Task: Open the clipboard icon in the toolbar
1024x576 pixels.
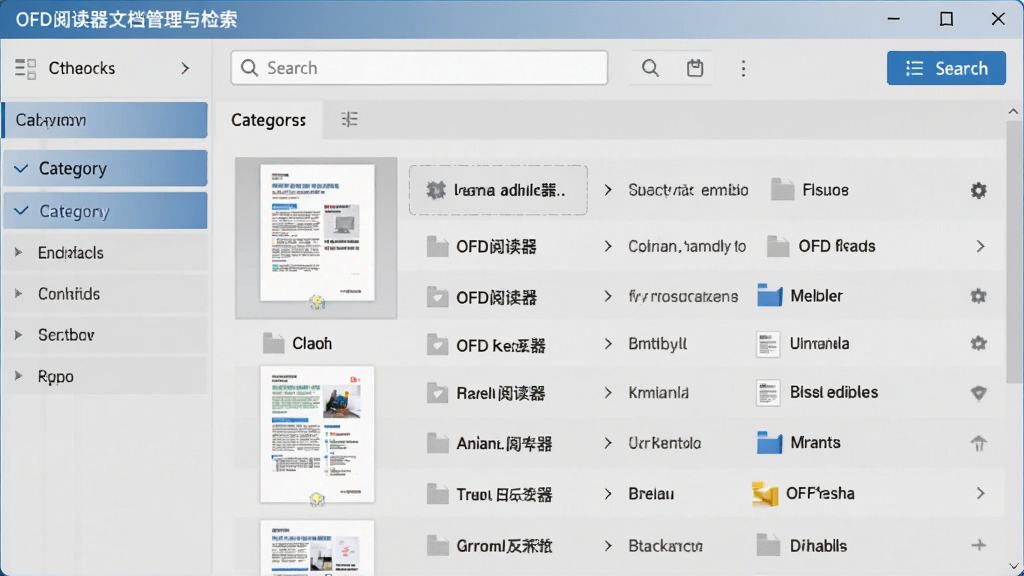Action: click(x=695, y=68)
